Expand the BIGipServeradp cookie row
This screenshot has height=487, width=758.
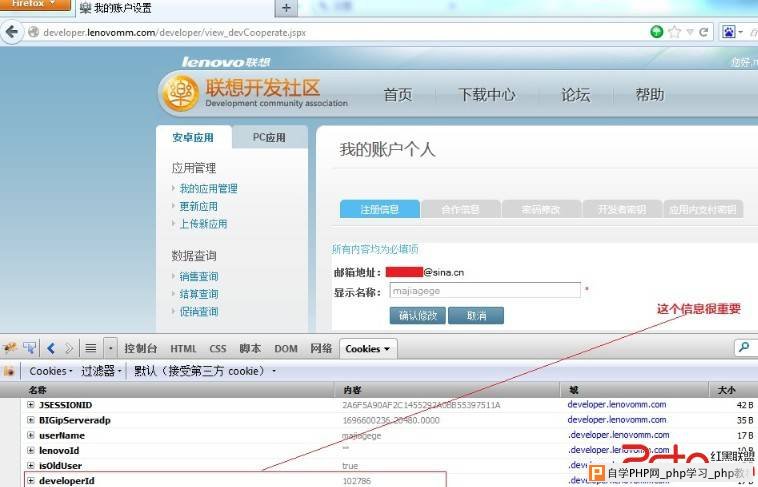pos(31,420)
